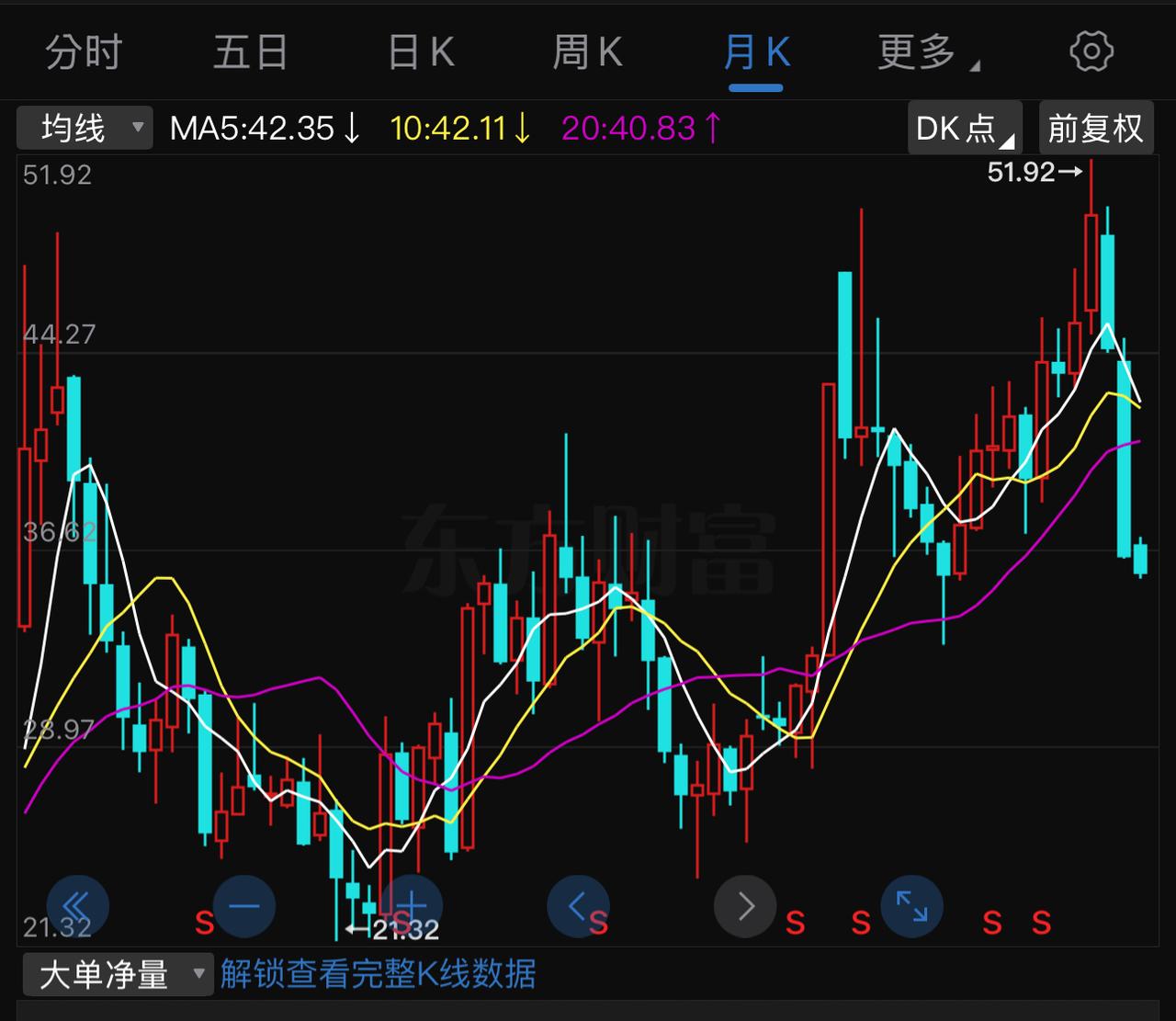Tap the rewind double-arrow chart button
1176x1021 pixels.
[78, 907]
